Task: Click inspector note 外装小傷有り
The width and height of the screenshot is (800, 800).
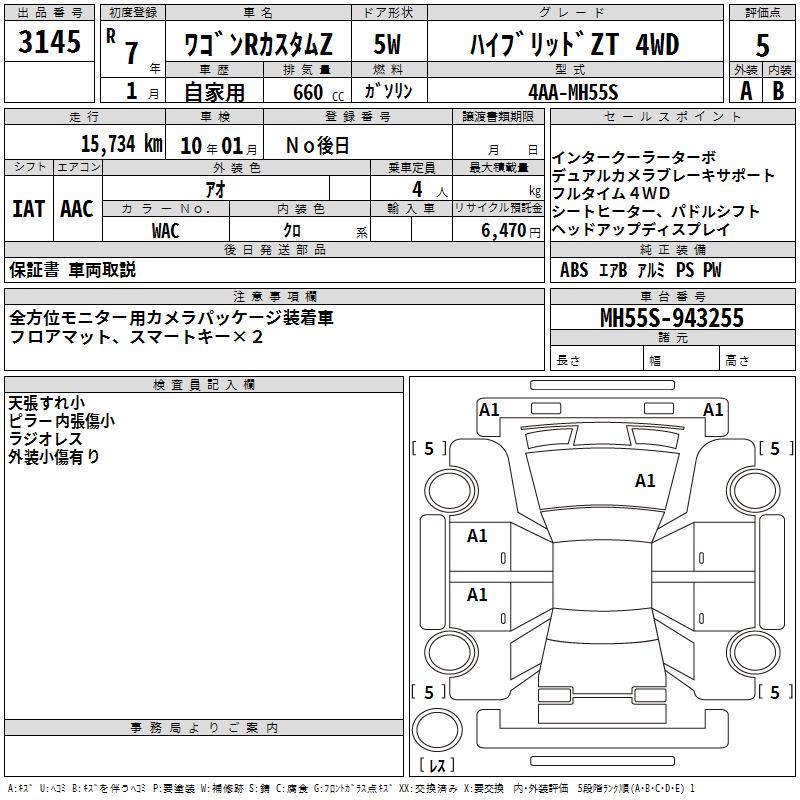Action: click(x=54, y=457)
